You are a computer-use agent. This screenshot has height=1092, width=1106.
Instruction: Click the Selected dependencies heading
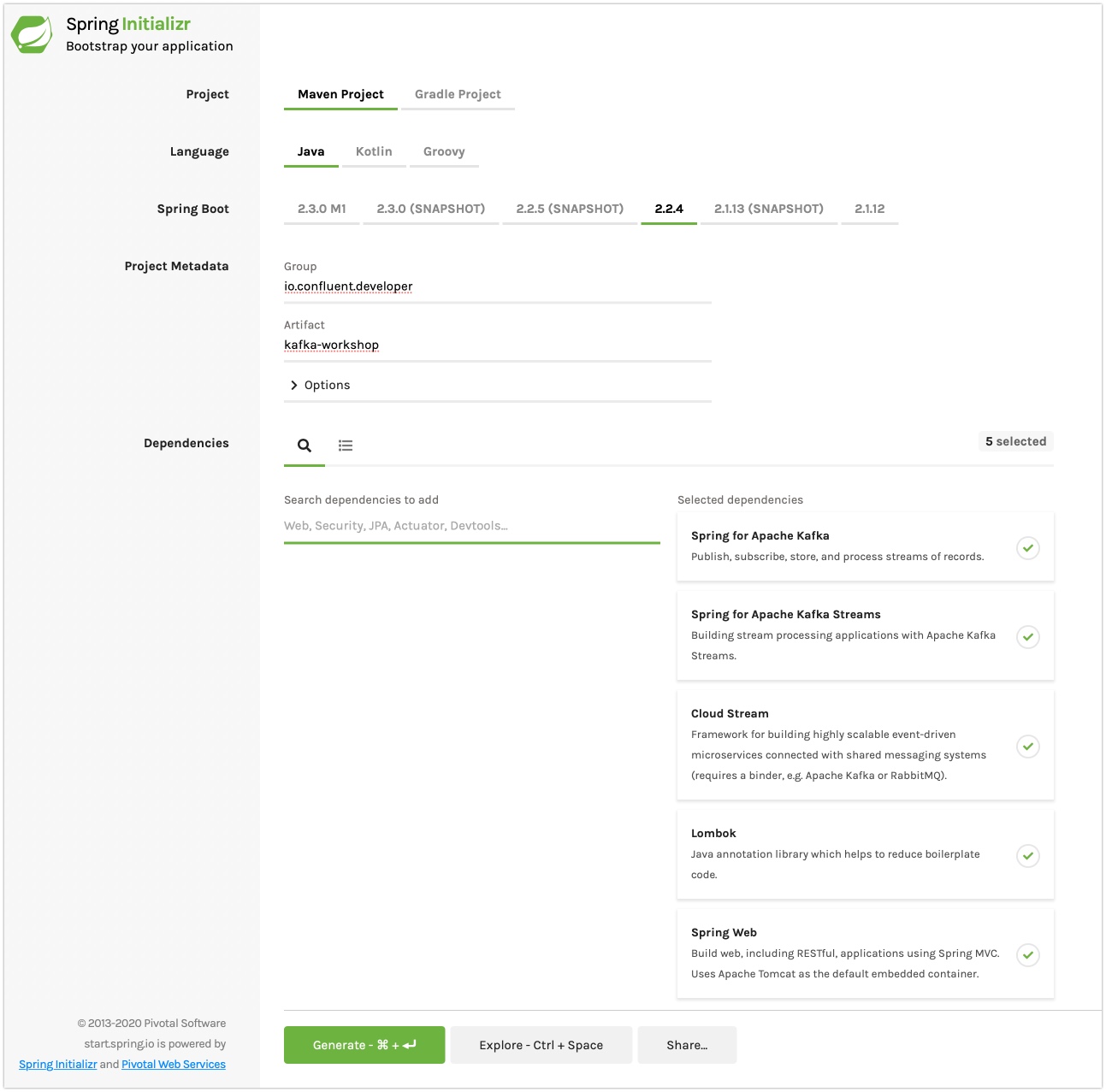[740, 500]
